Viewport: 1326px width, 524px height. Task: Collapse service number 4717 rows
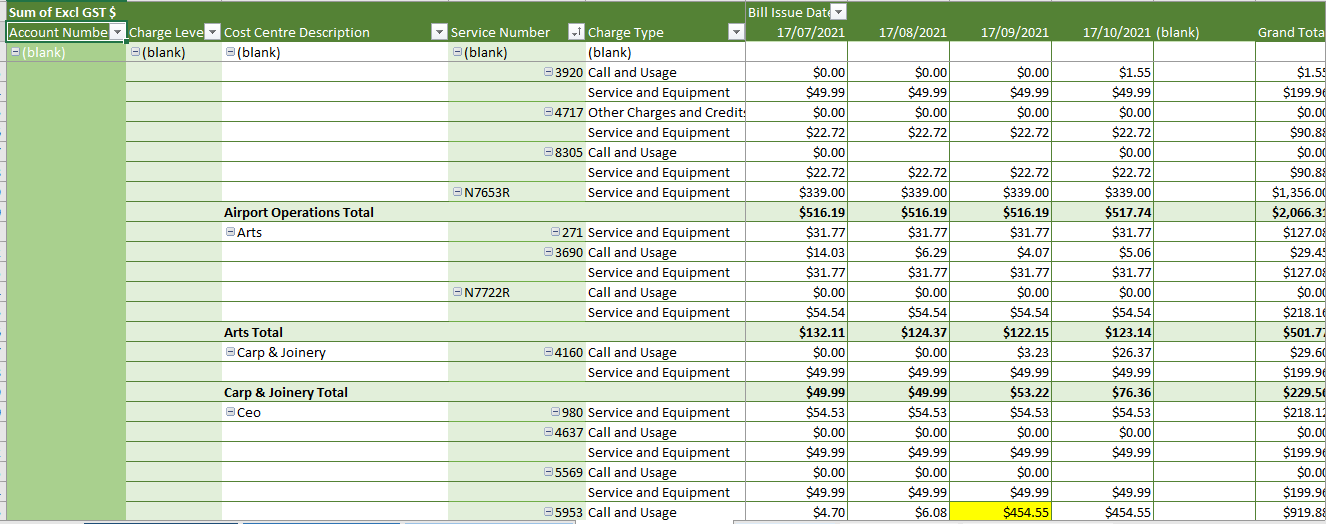(x=548, y=112)
